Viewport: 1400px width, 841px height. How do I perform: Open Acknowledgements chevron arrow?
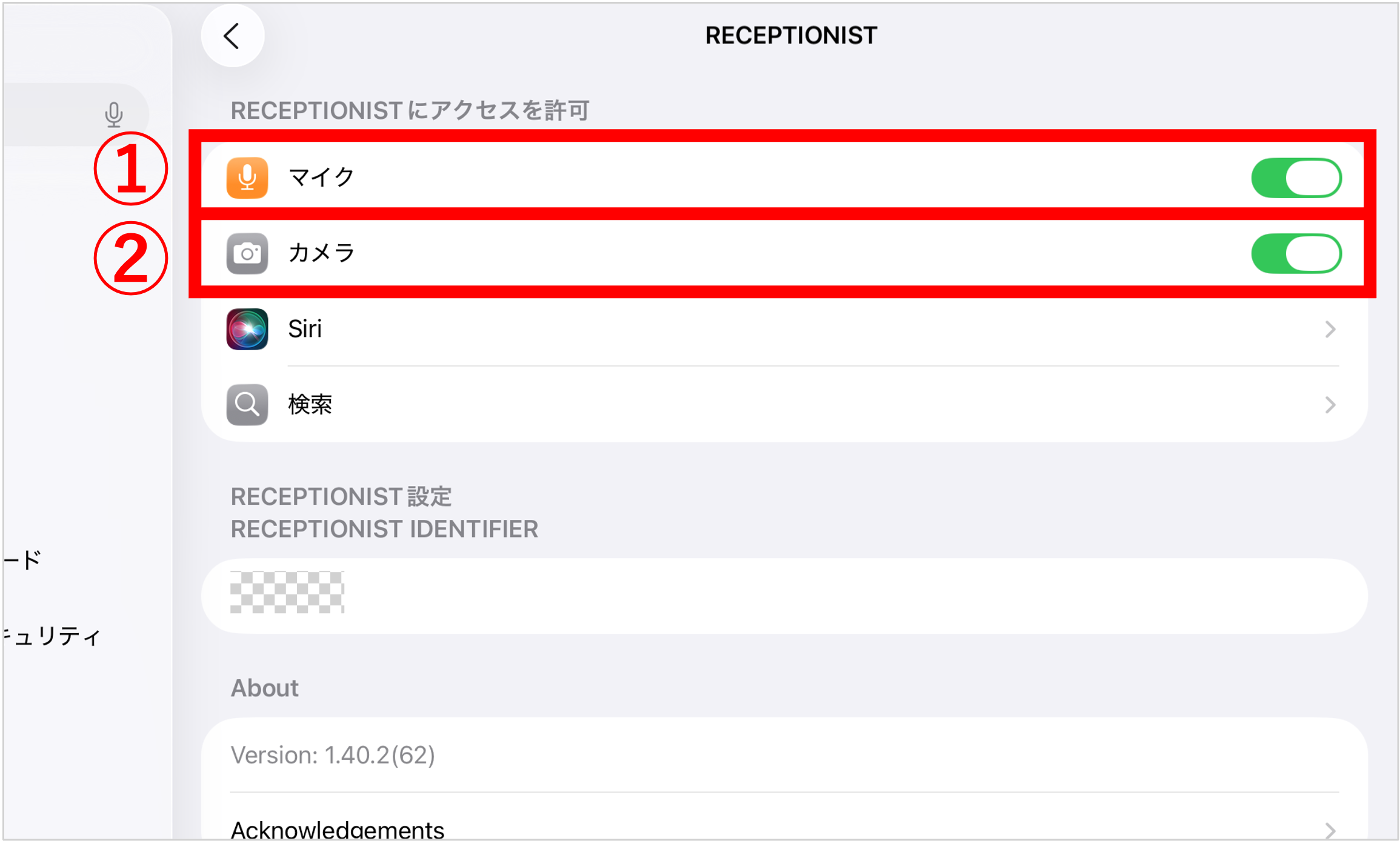coord(1330,829)
